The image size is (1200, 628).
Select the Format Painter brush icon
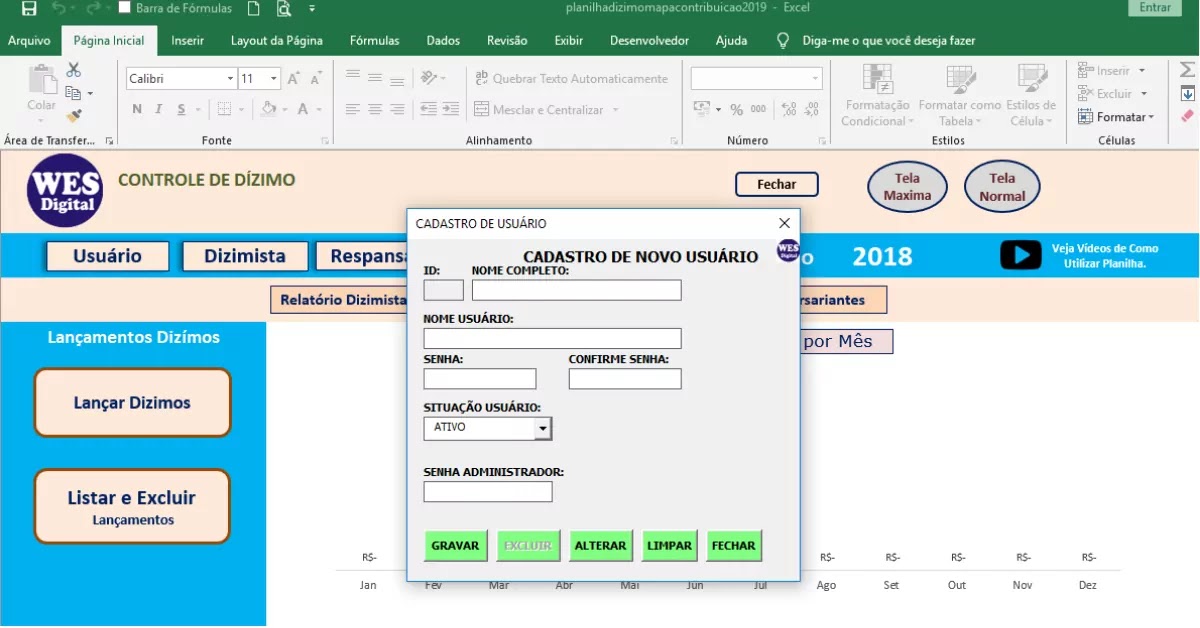74,116
